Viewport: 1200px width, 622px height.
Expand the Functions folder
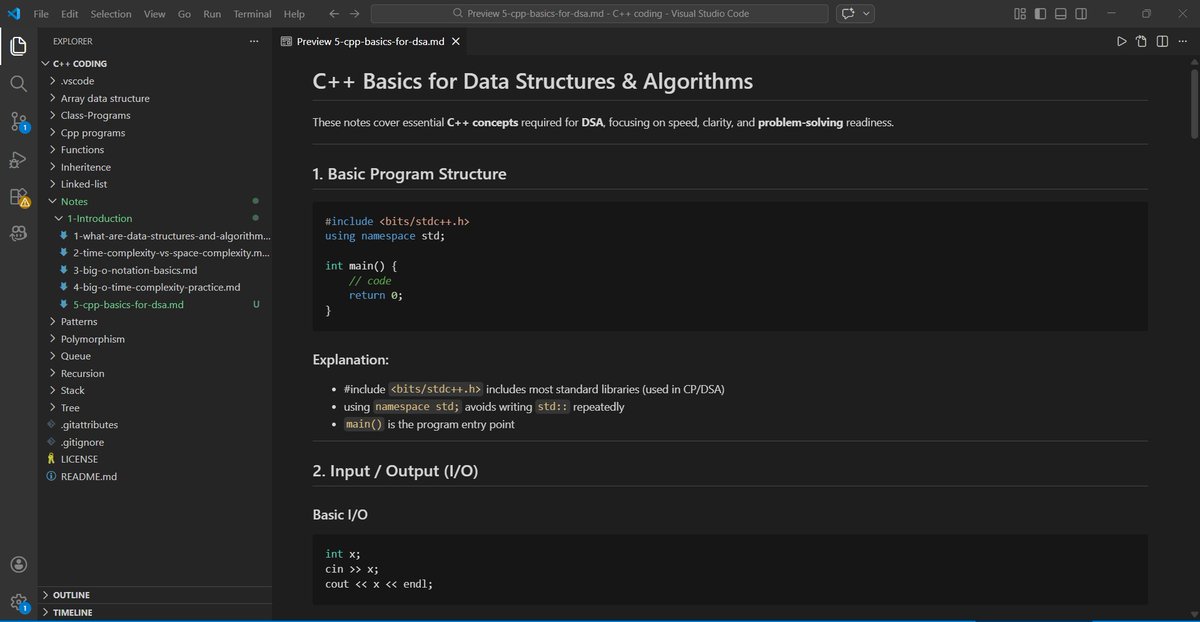155,149
